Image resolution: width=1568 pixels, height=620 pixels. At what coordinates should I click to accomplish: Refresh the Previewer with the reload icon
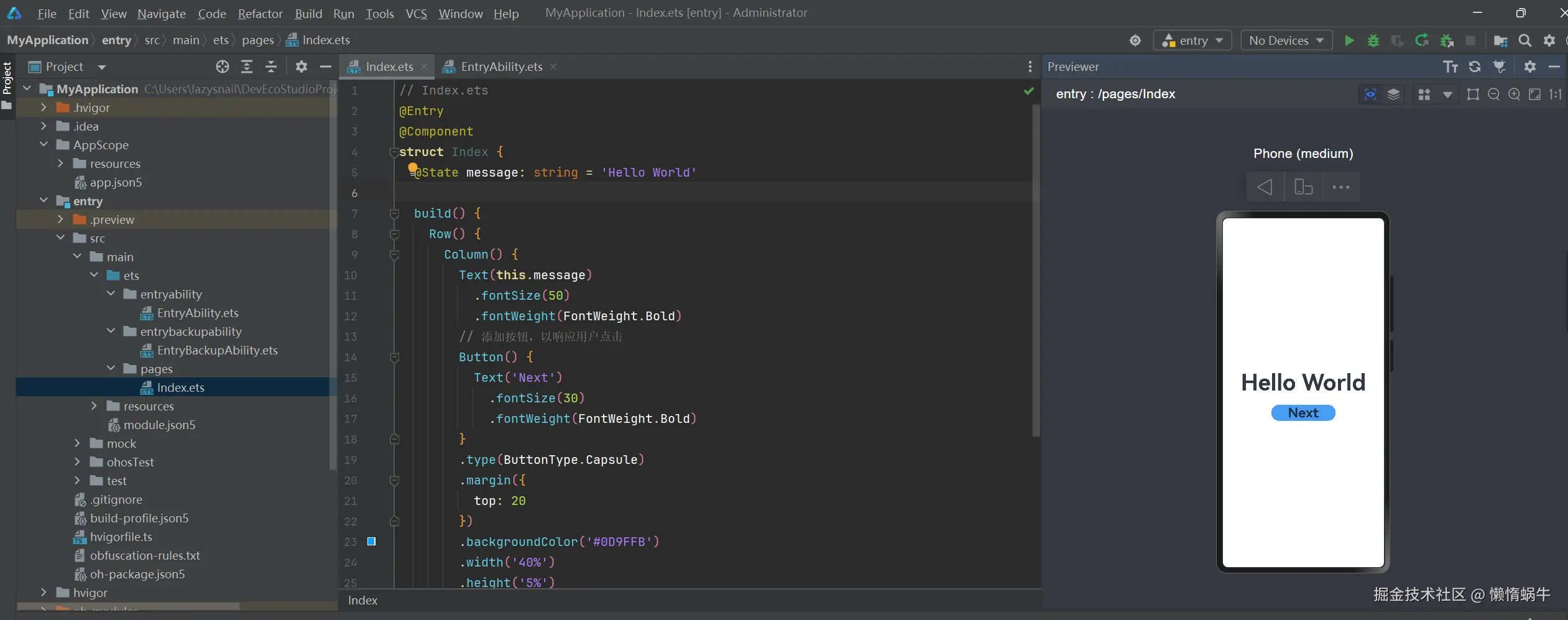pyautogui.click(x=1474, y=67)
